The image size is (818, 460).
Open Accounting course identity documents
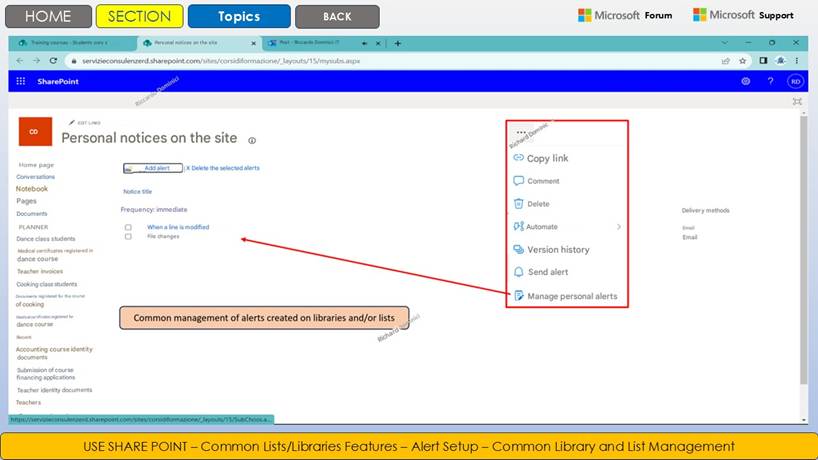point(54,353)
